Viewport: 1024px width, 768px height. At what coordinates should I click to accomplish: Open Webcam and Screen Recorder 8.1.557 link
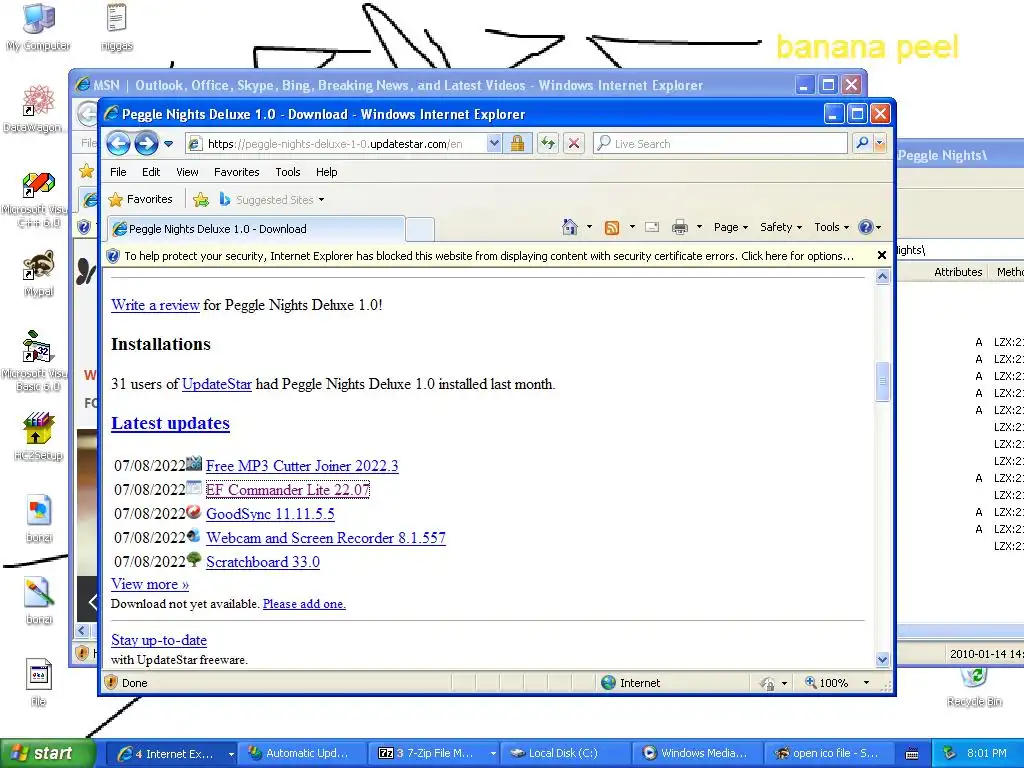point(325,538)
